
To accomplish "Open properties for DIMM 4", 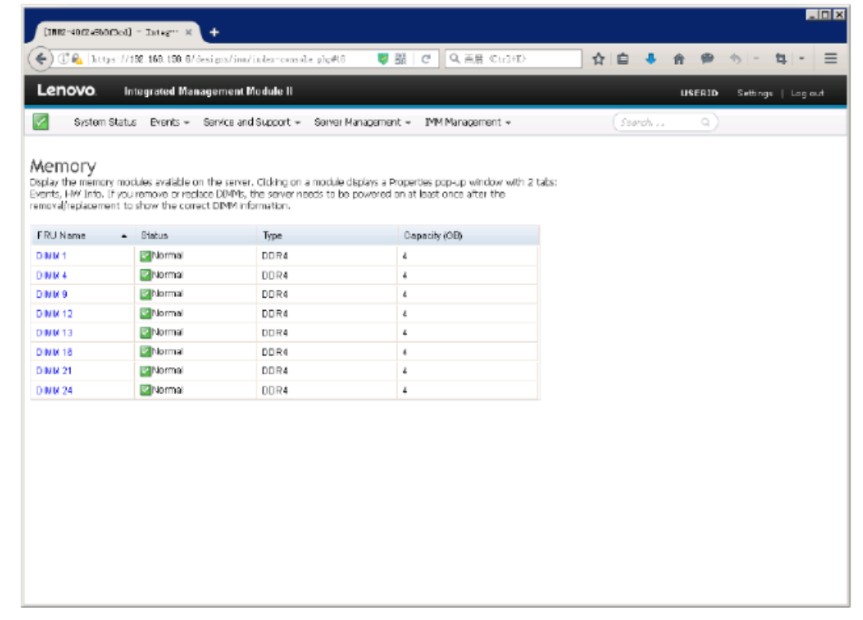I will point(51,275).
